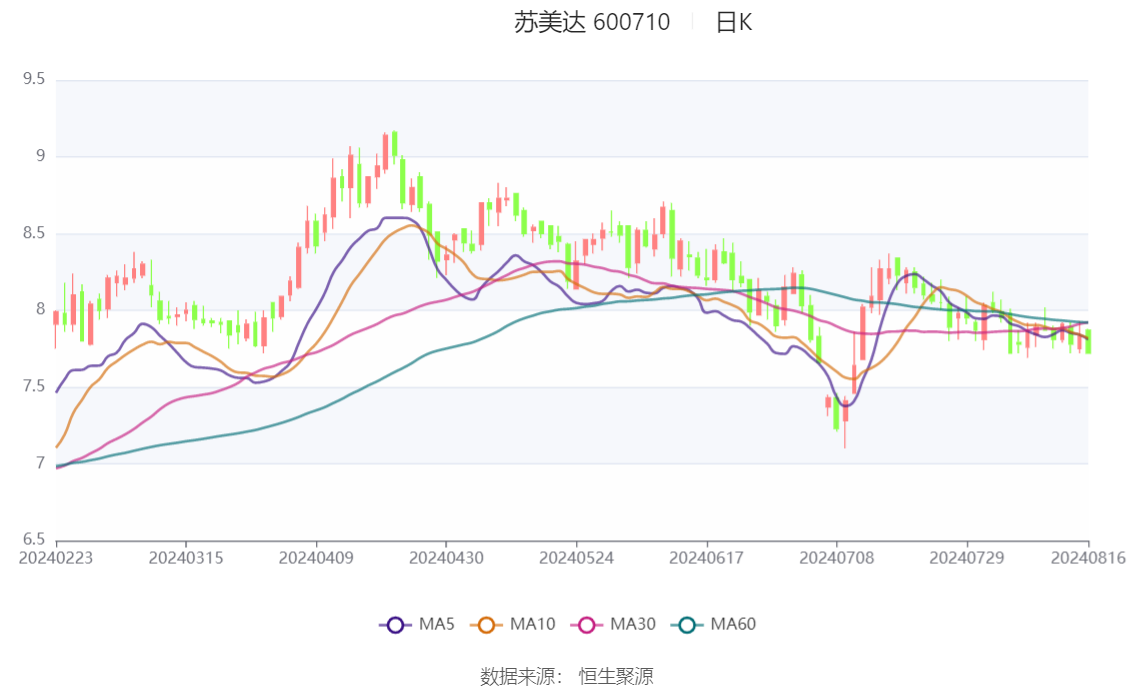Click the 8.5 y-axis value

34,233
